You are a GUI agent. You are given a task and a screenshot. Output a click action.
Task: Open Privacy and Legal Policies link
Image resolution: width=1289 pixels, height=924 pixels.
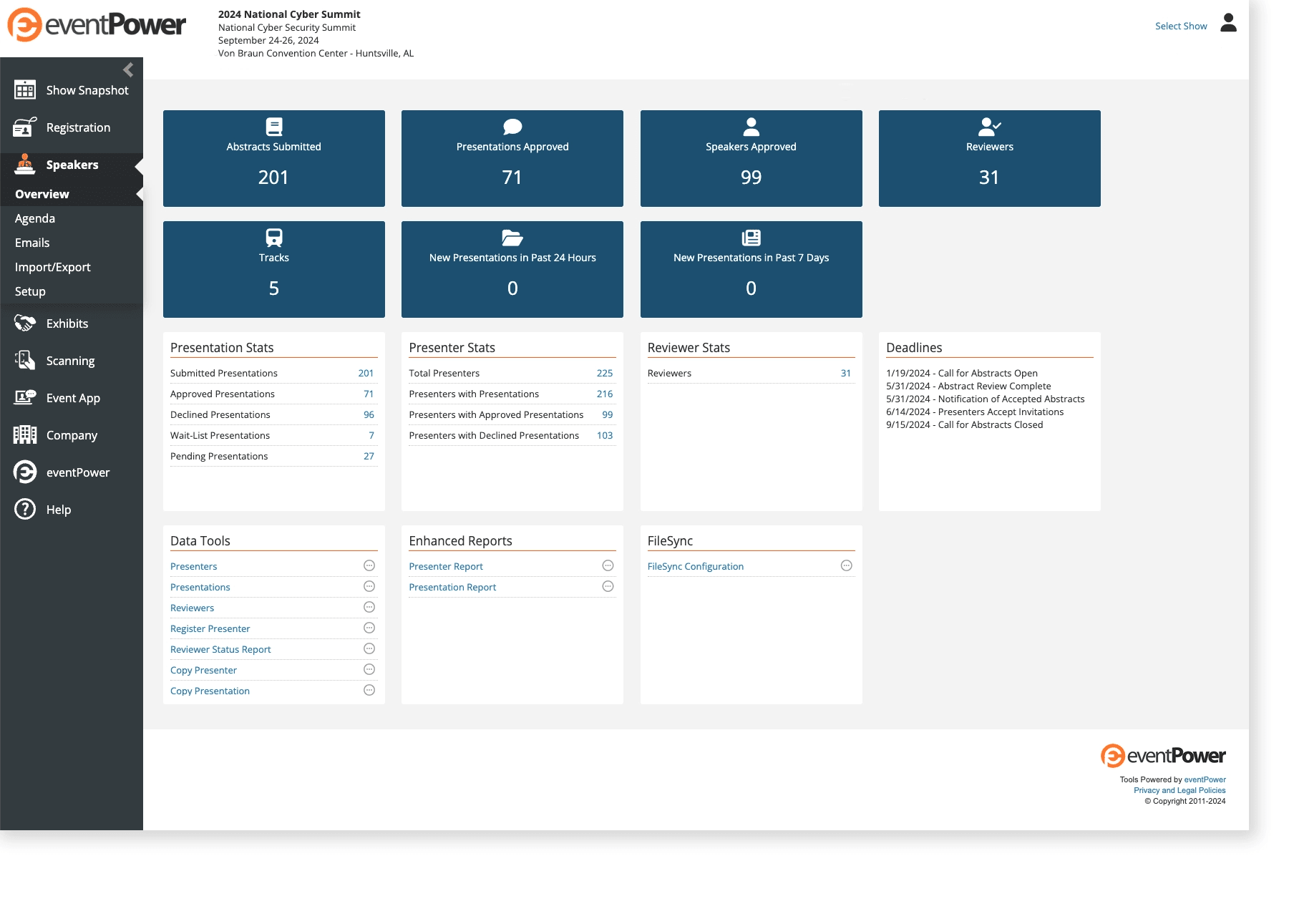pos(1179,790)
